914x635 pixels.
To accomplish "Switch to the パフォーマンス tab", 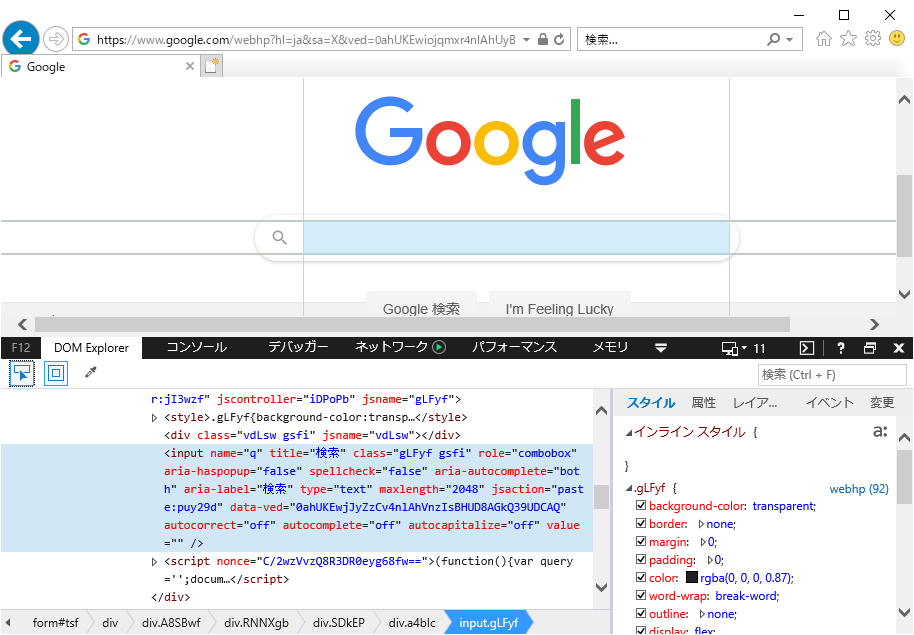I will click(x=514, y=348).
